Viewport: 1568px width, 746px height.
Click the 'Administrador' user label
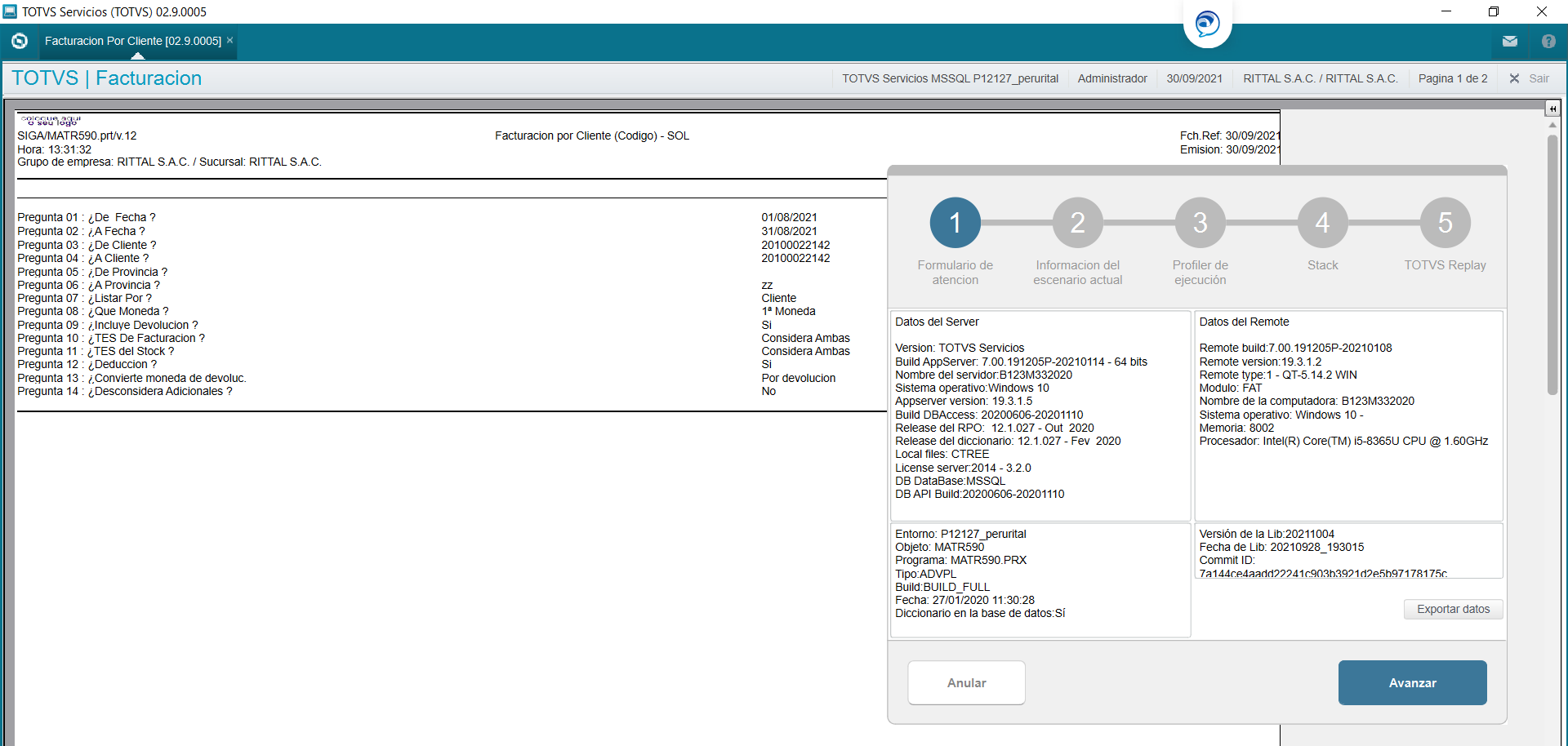pyautogui.click(x=1112, y=78)
